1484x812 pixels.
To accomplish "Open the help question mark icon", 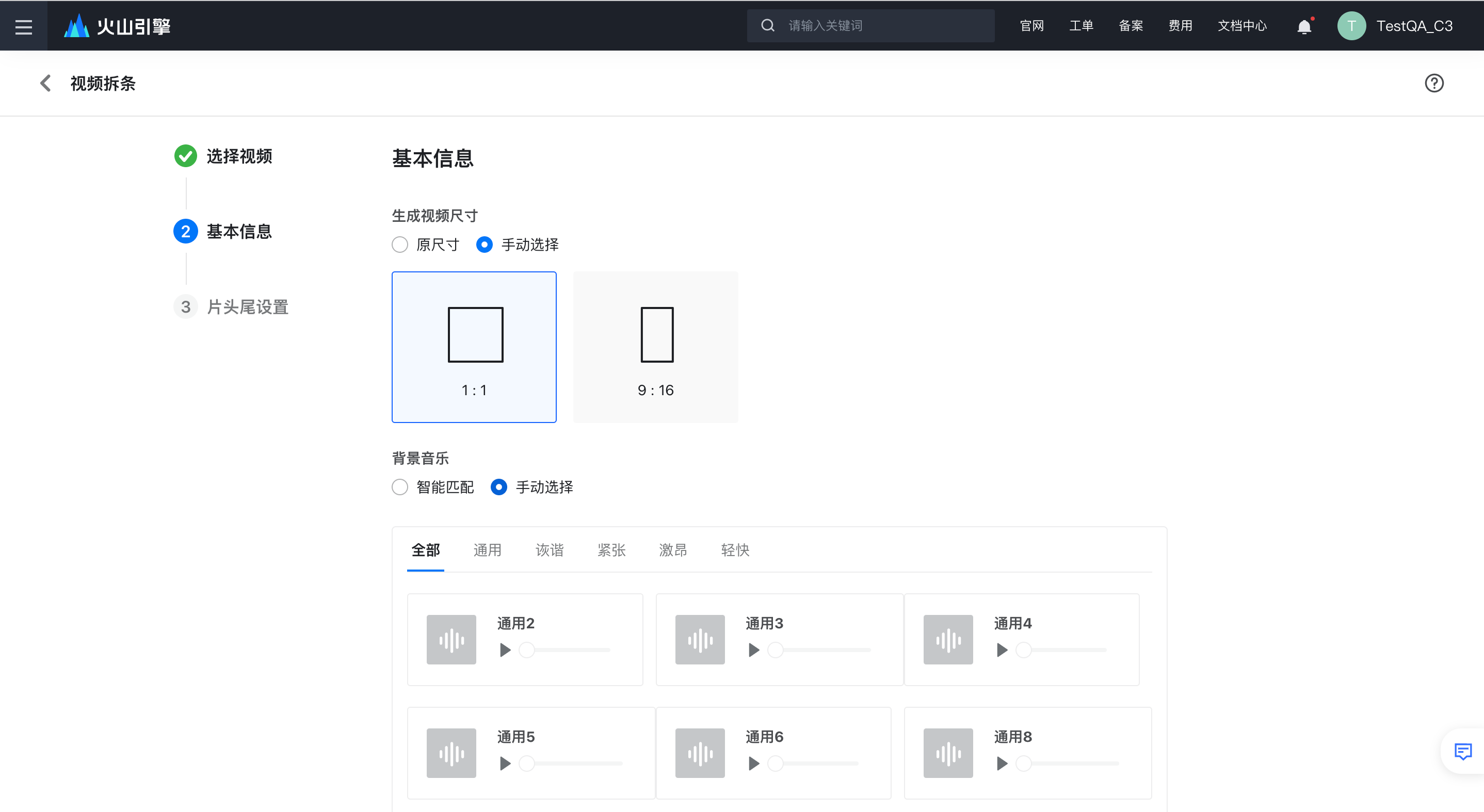I will 1434,83.
